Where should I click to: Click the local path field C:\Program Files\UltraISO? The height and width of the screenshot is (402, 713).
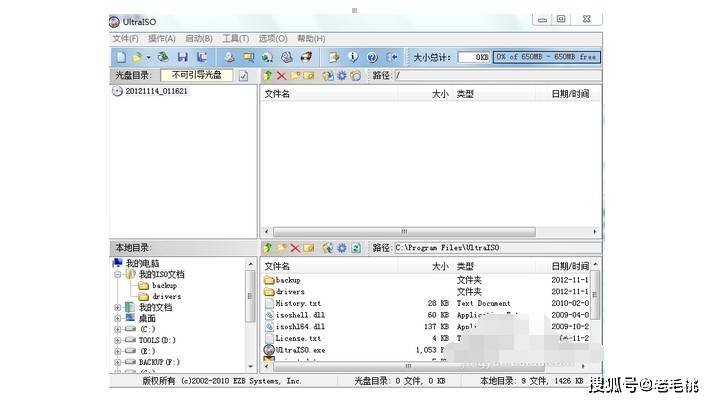[x=497, y=248]
